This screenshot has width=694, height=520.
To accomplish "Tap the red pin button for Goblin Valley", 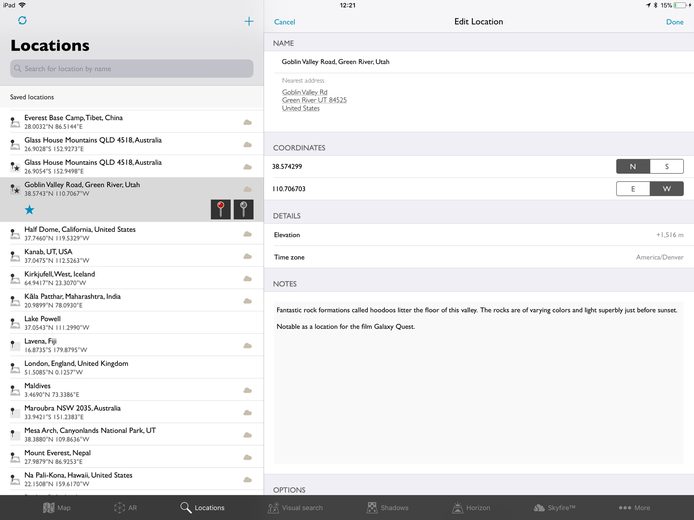I will 220,209.
